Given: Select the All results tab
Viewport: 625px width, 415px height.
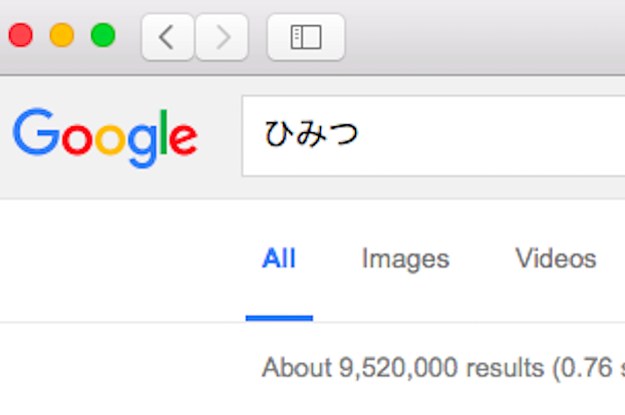Looking at the screenshot, I should (x=279, y=258).
